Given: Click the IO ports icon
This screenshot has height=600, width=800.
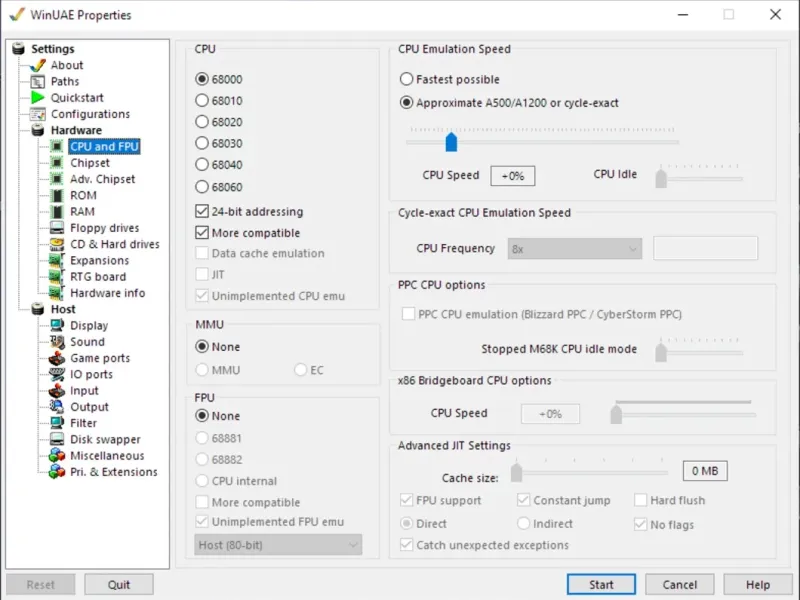Looking at the screenshot, I should [57, 374].
